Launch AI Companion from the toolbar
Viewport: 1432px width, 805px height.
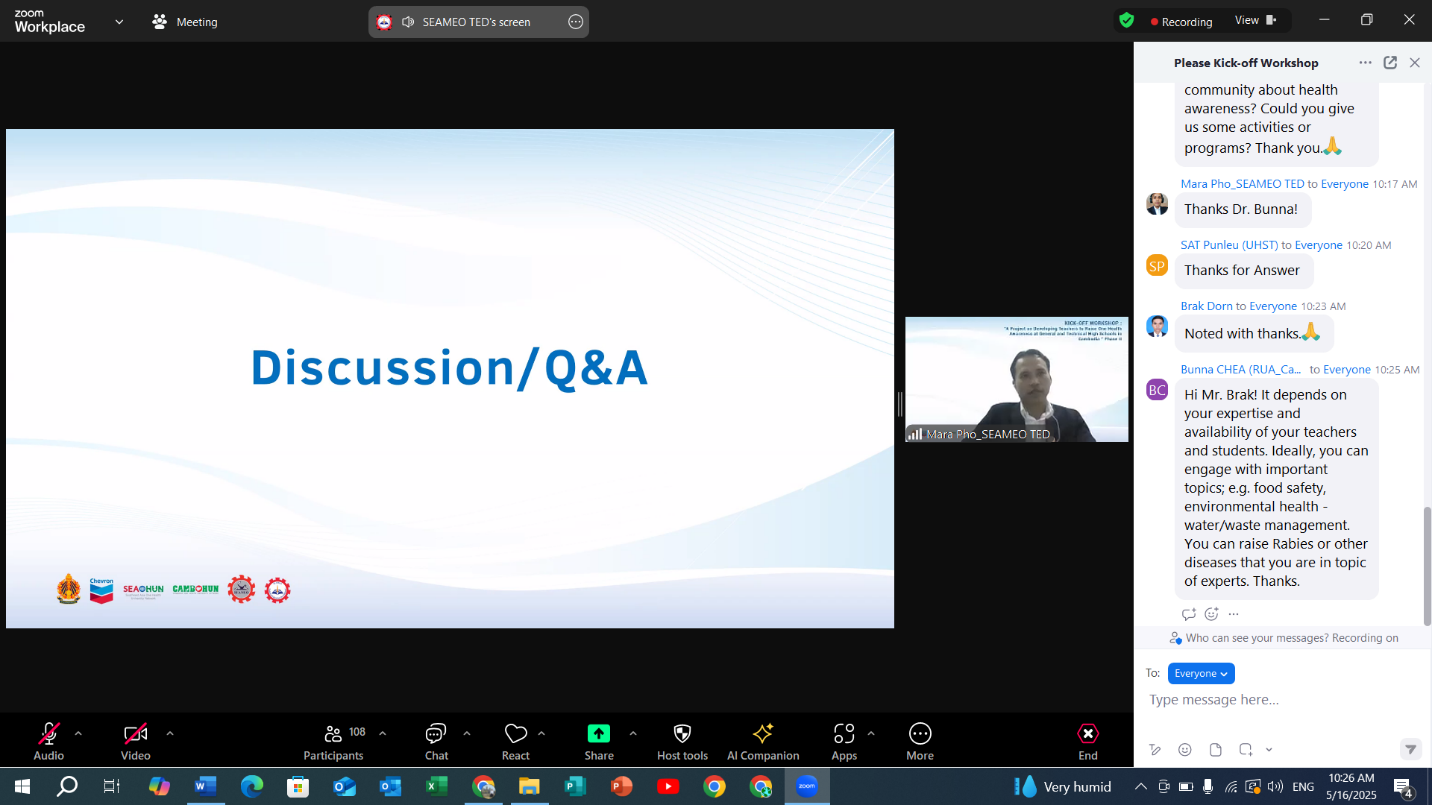click(762, 734)
